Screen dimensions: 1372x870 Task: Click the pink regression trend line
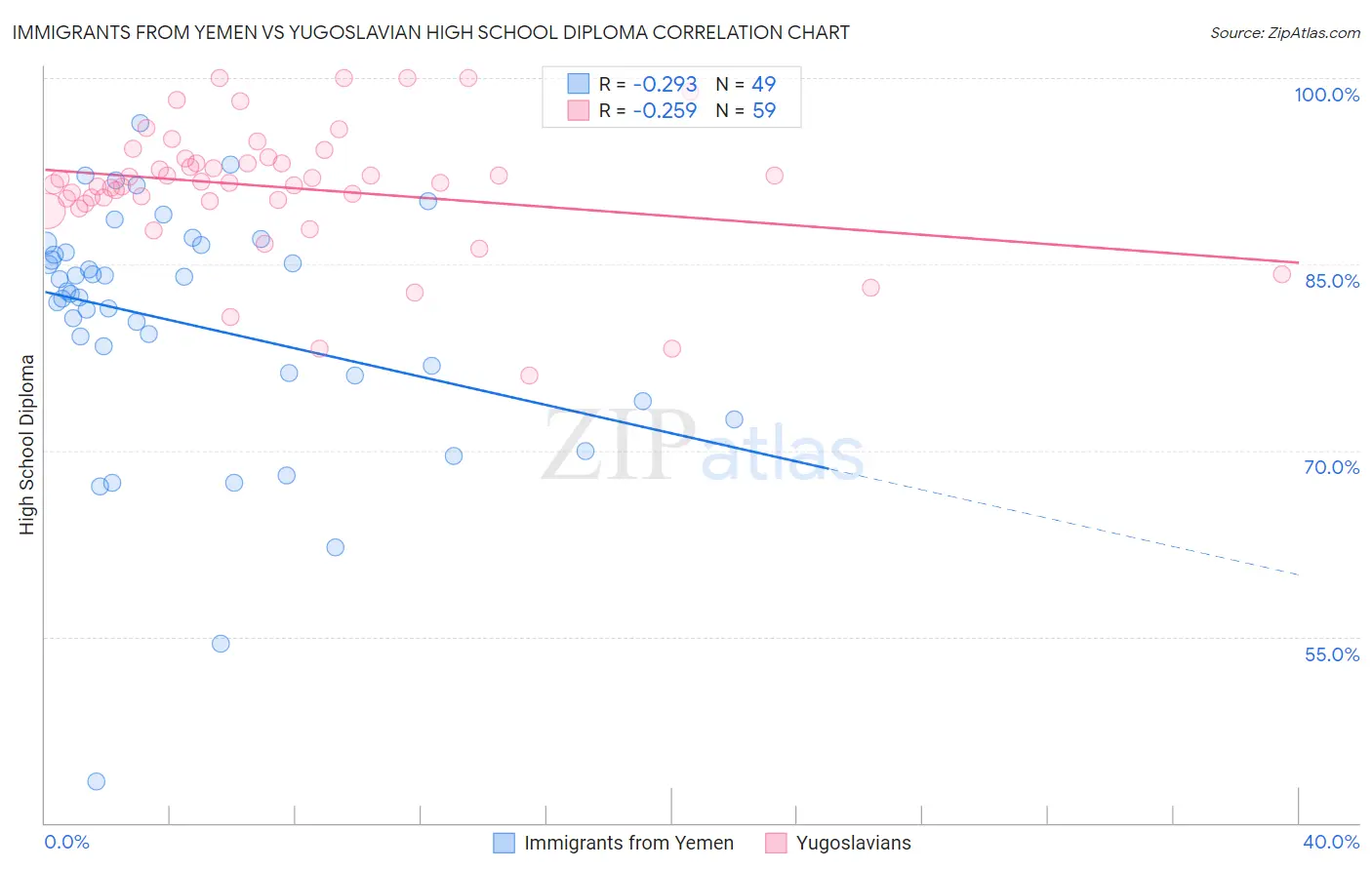[671, 216]
